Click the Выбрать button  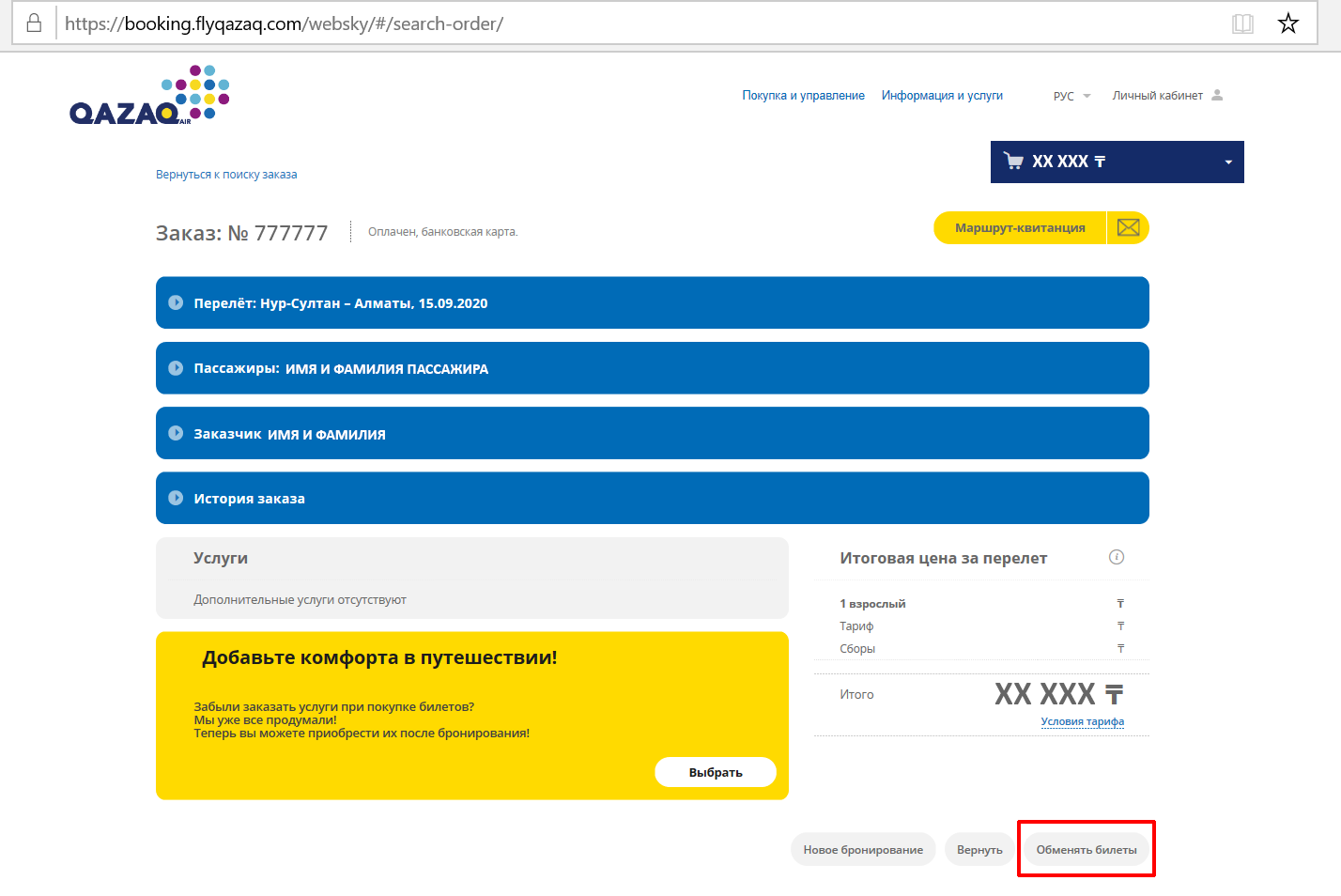716,772
